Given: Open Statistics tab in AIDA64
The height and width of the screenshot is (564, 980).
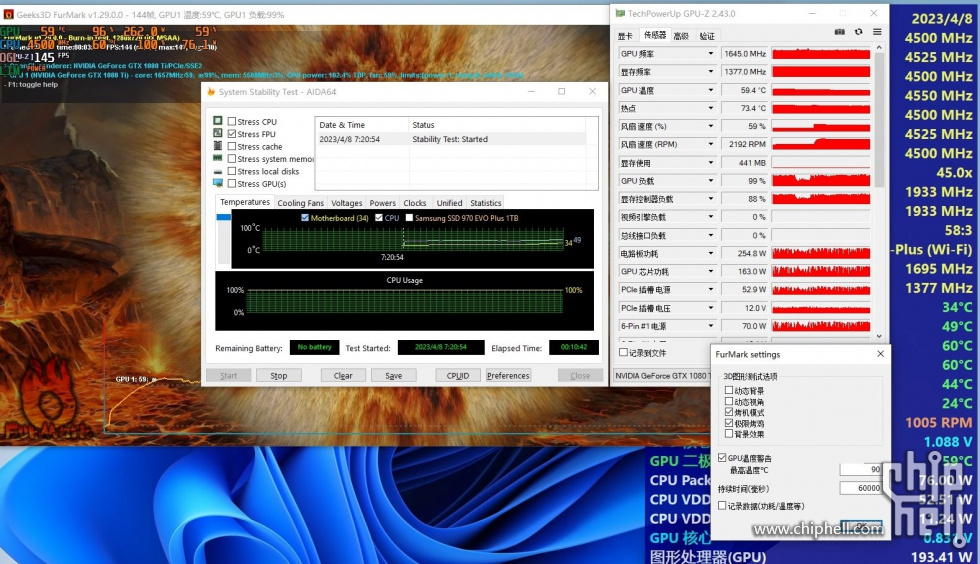Looking at the screenshot, I should [x=486, y=203].
